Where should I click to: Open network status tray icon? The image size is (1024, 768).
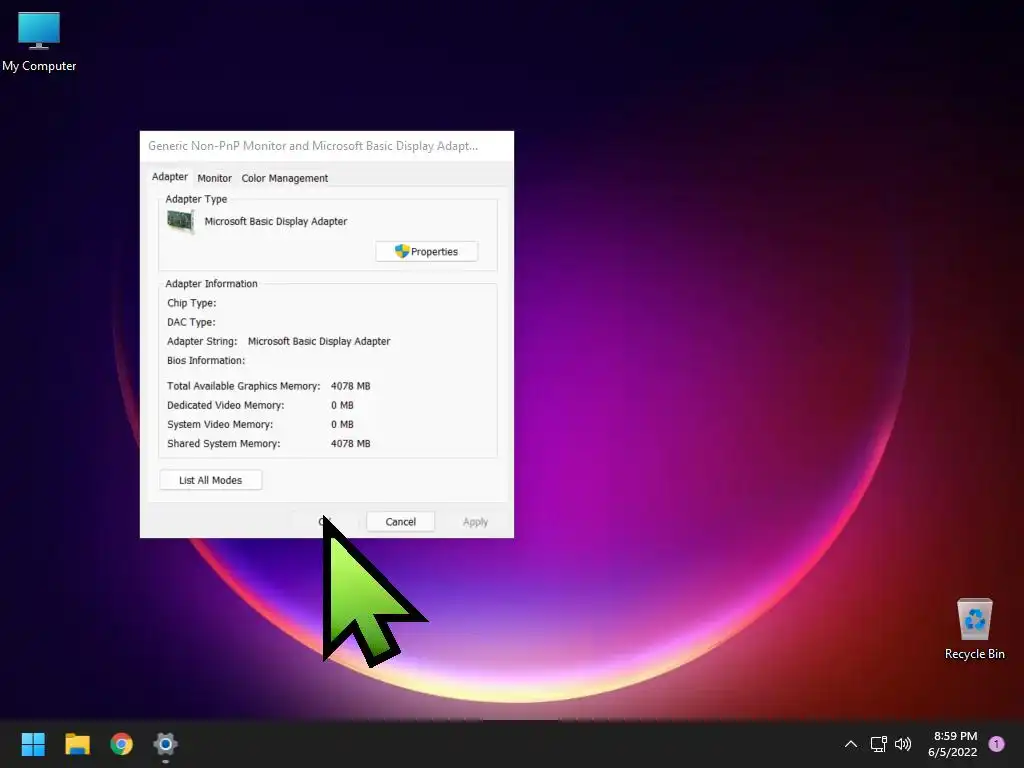tap(878, 744)
